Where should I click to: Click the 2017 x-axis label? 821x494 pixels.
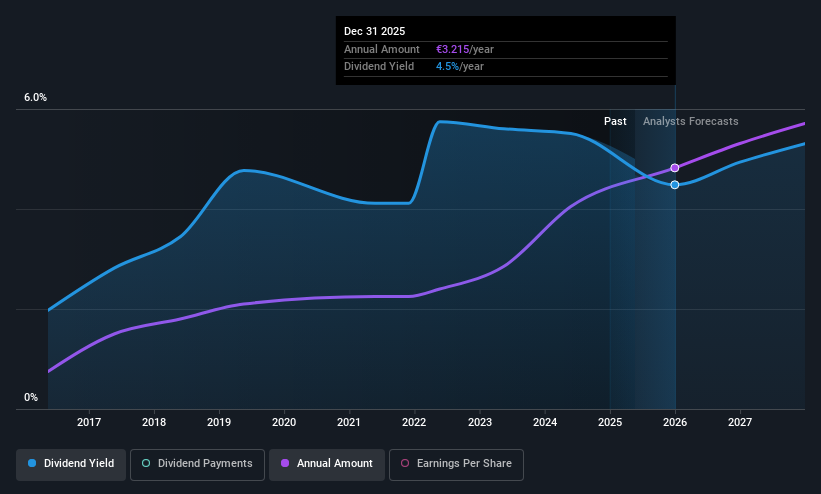click(x=89, y=422)
